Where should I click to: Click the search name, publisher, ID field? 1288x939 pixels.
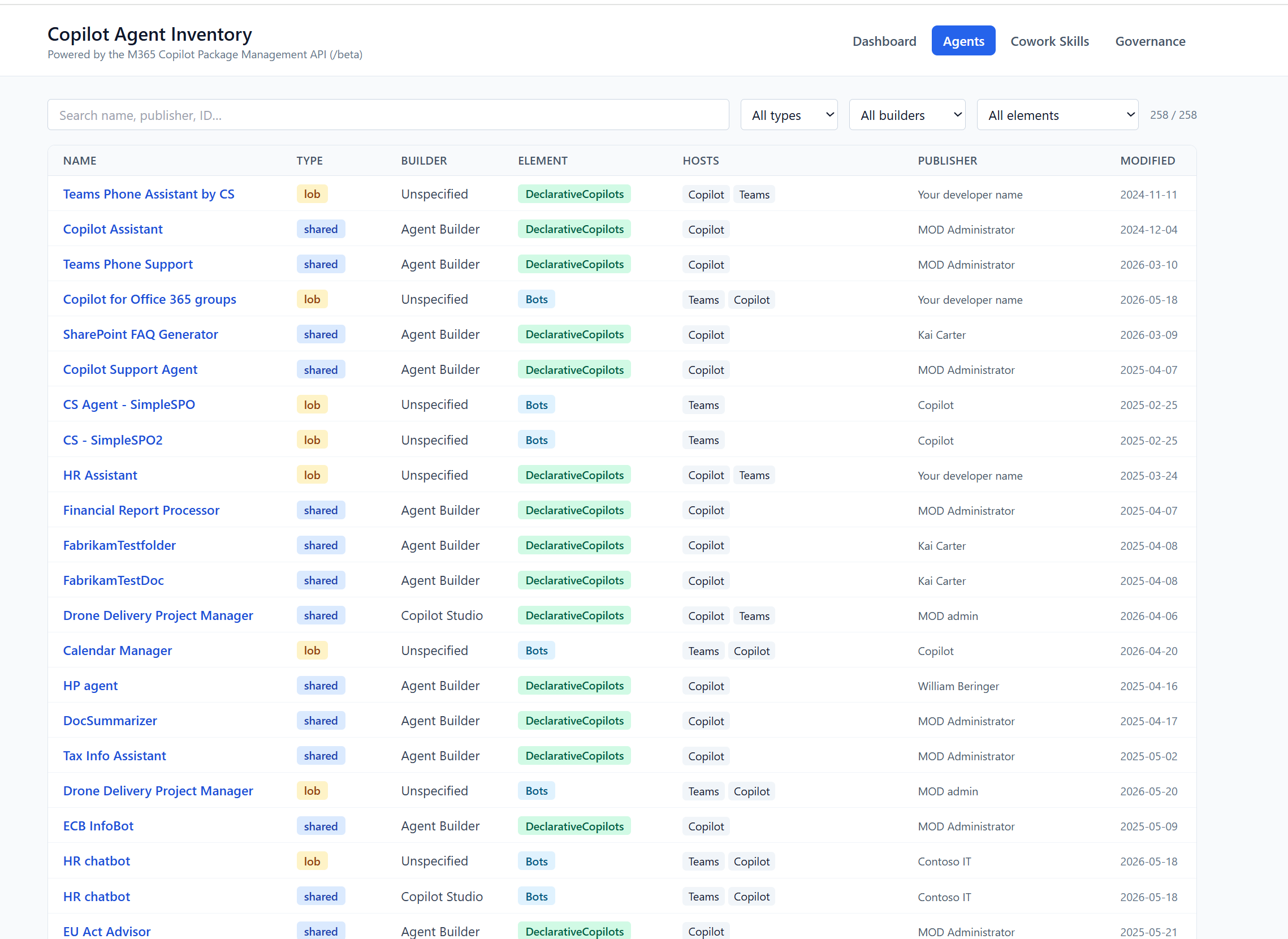tap(388, 115)
